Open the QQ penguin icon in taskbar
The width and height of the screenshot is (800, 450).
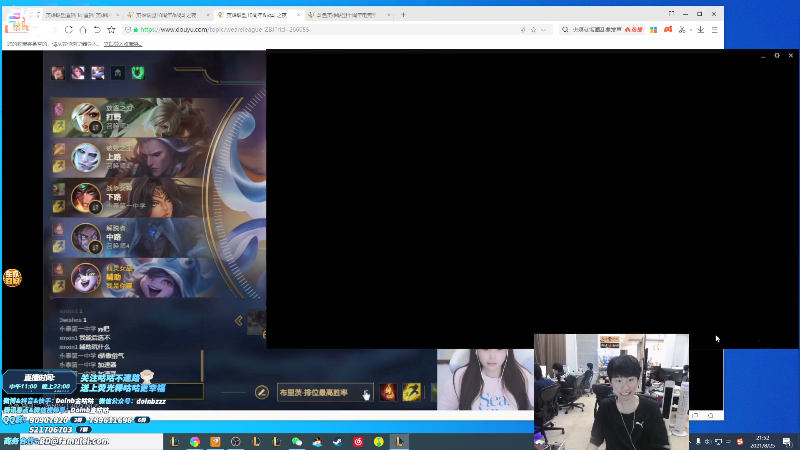click(x=317, y=441)
